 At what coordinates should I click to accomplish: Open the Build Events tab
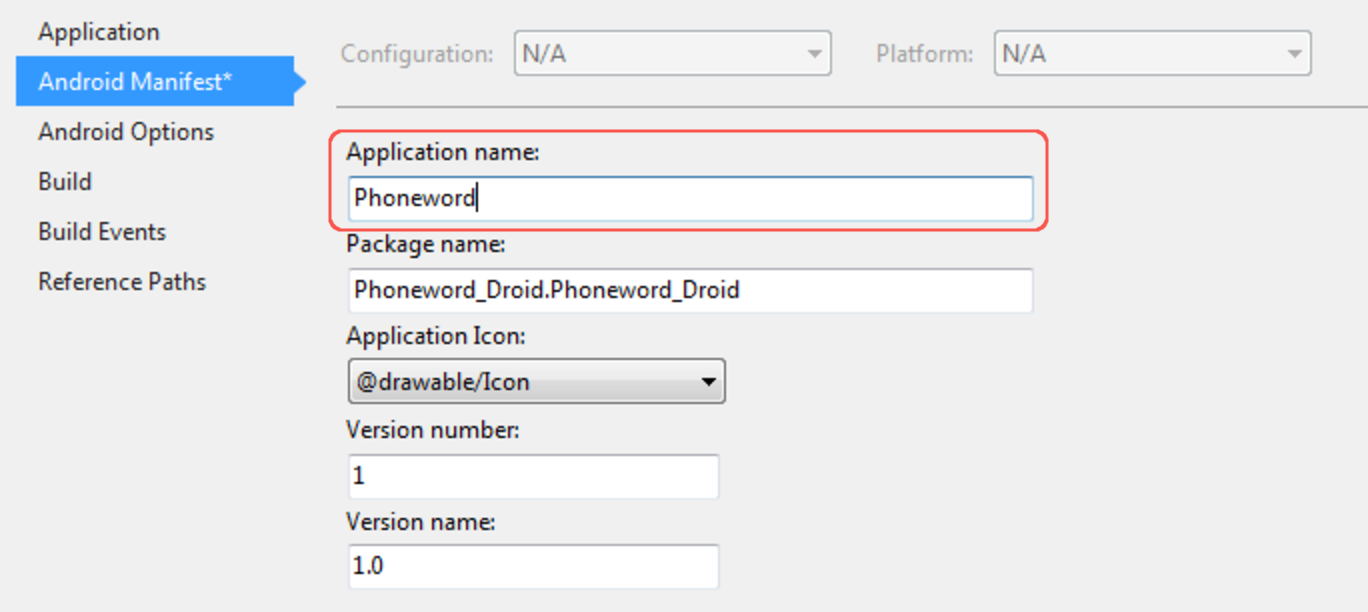coord(102,232)
